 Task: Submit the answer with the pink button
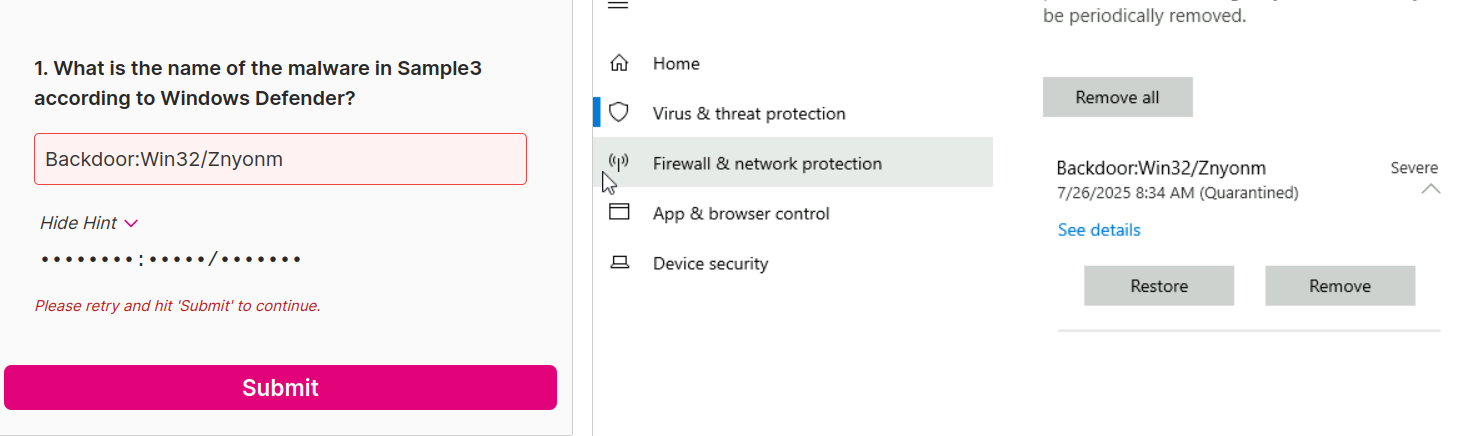(x=280, y=388)
